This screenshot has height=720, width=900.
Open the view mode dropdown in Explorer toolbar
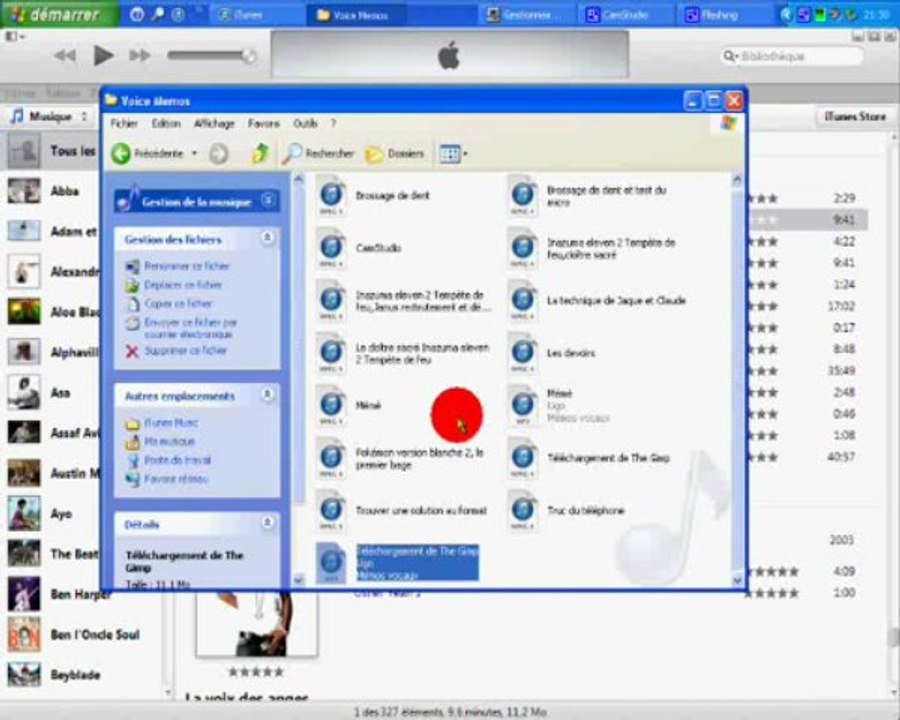click(x=453, y=153)
